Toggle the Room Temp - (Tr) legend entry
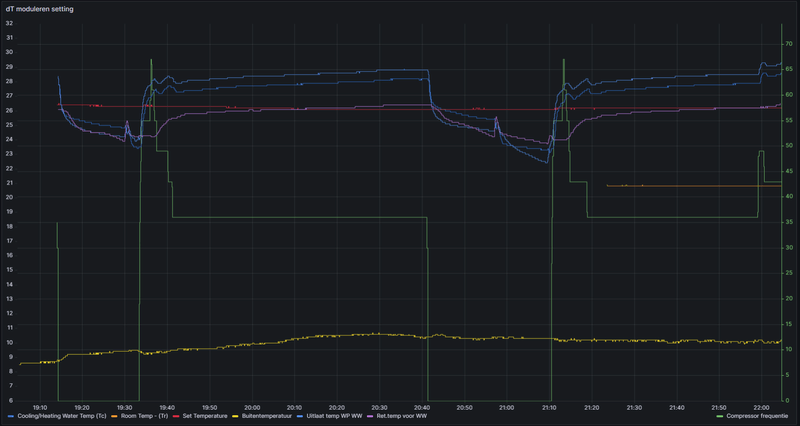Image resolution: width=800 pixels, height=426 pixels. tap(144, 416)
